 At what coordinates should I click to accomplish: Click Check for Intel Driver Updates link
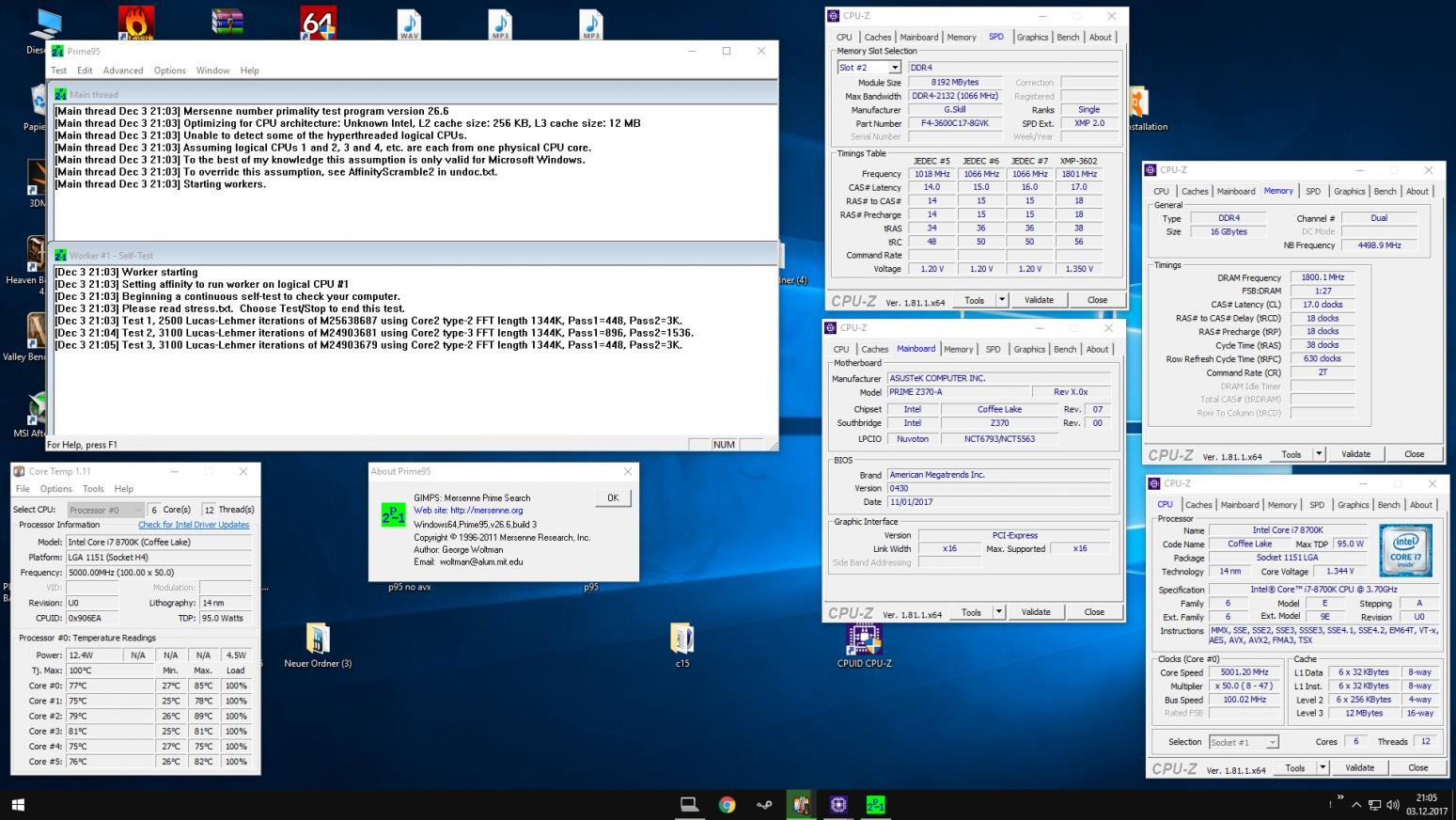click(194, 525)
